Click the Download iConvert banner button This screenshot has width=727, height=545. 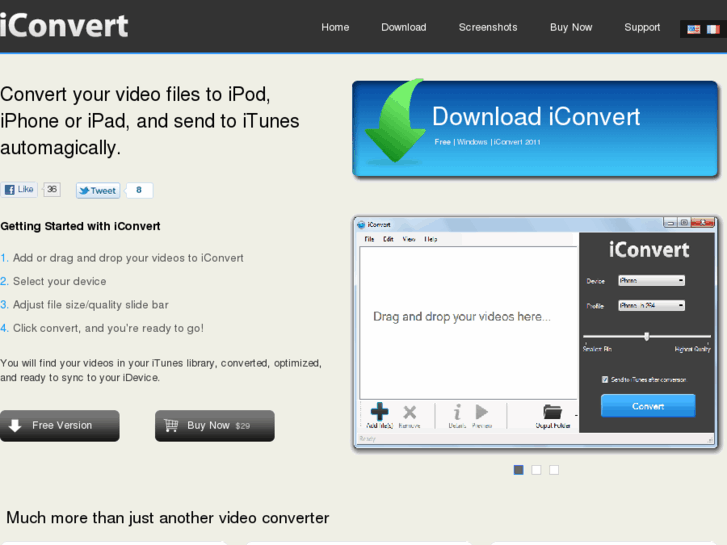point(535,129)
